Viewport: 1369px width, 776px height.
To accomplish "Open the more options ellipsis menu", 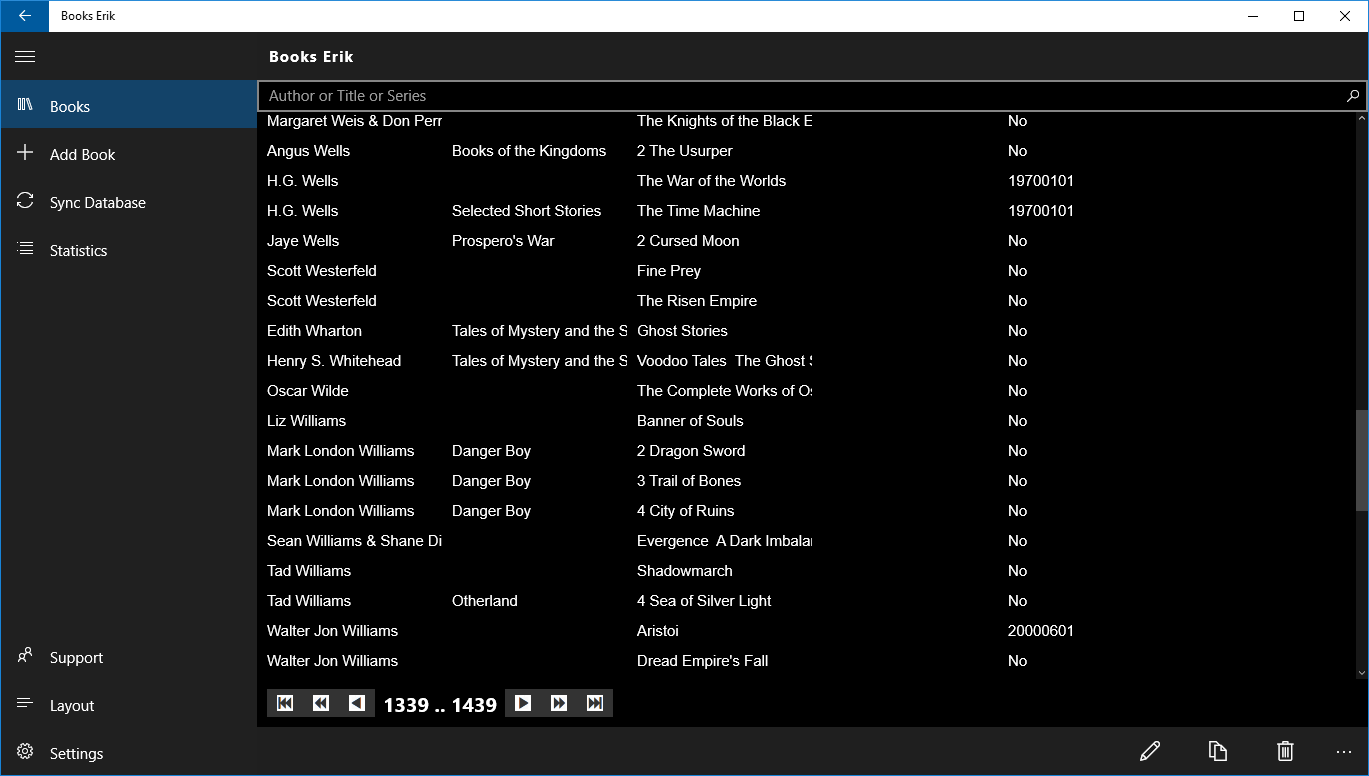I will tap(1343, 752).
